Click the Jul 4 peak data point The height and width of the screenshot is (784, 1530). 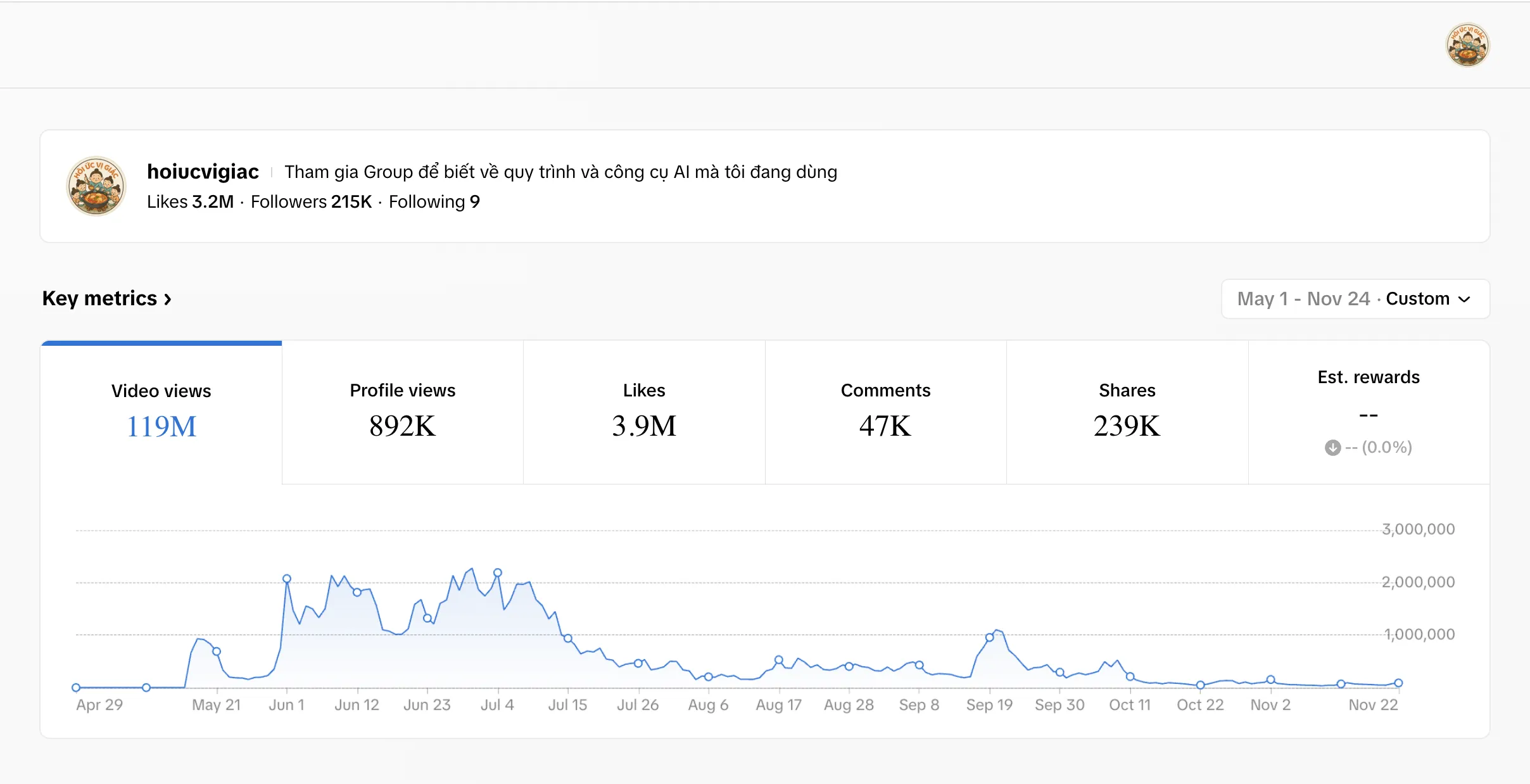coord(498,572)
